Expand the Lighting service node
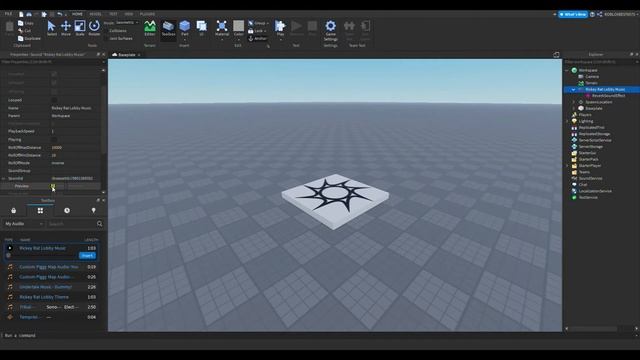Image resolution: width=640 pixels, height=360 pixels. 567,121
